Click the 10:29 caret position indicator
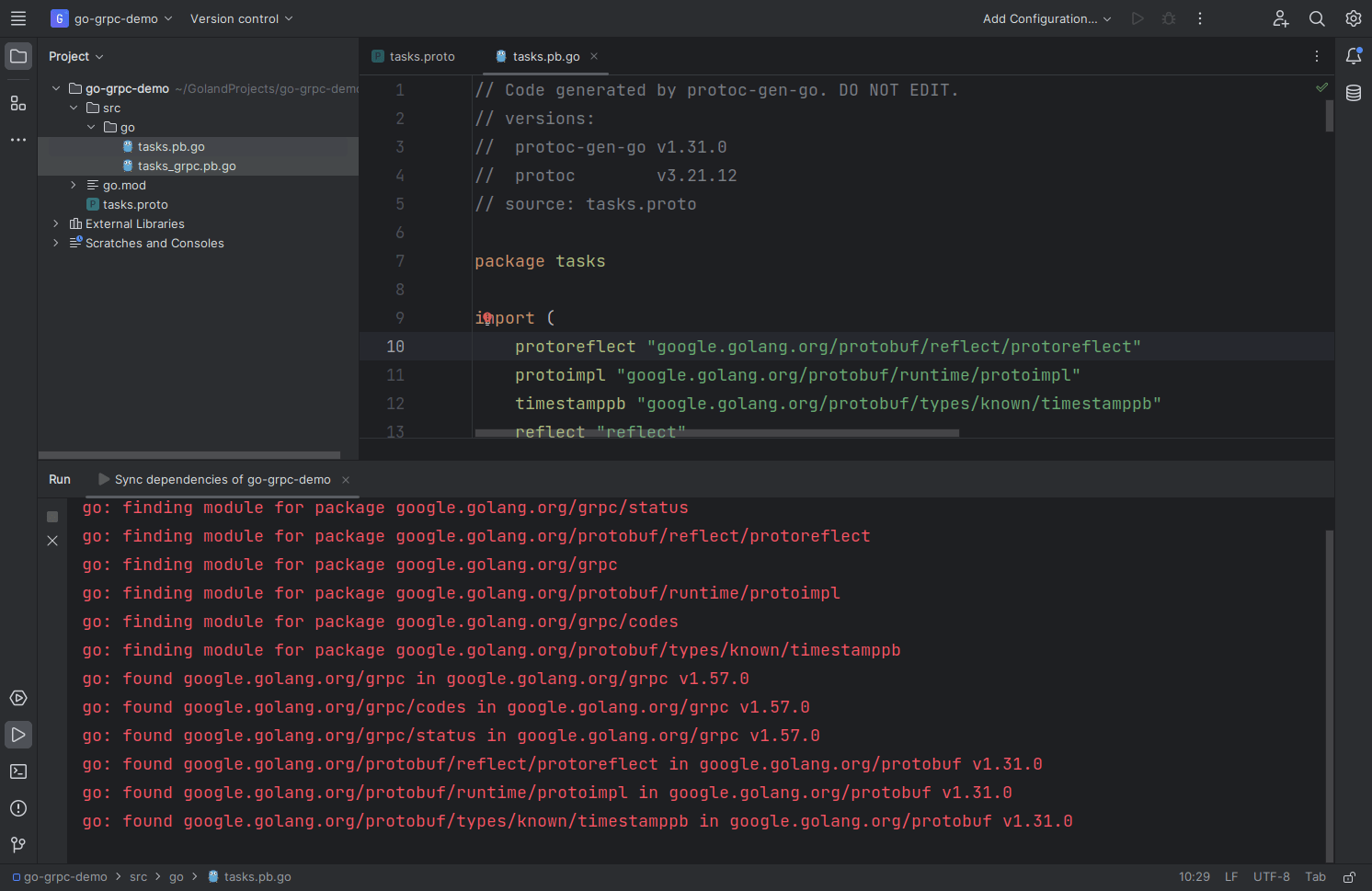This screenshot has width=1372, height=891. (1194, 876)
